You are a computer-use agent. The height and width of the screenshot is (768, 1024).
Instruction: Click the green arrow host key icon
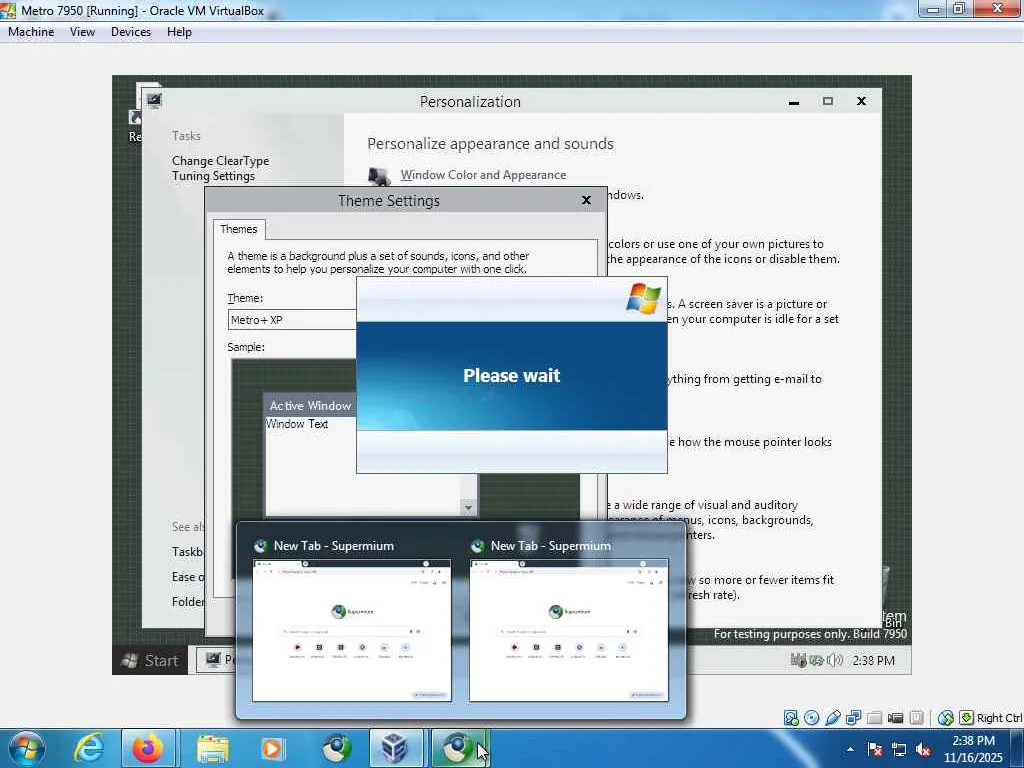[x=967, y=718]
